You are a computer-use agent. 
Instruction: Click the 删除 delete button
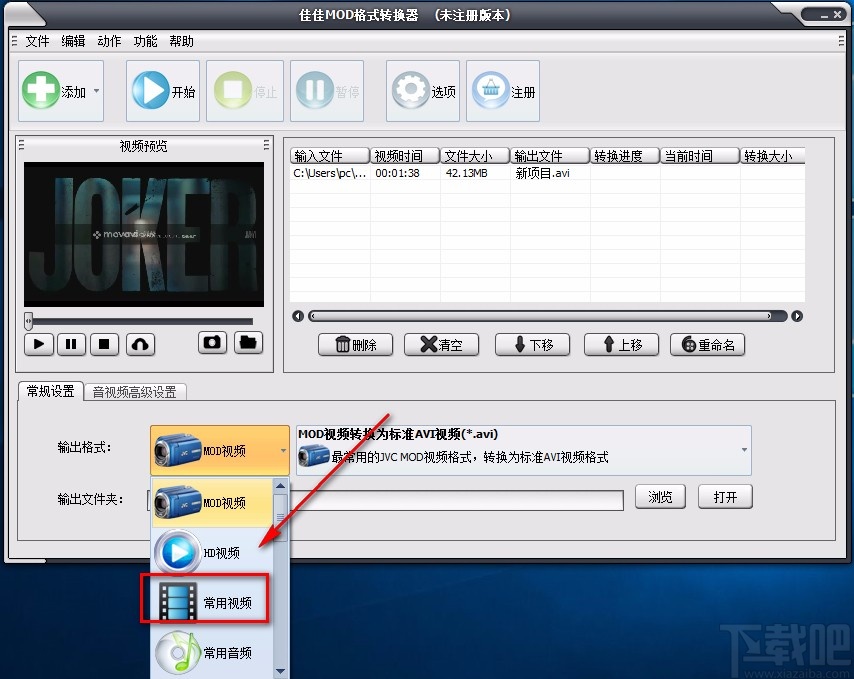(x=355, y=345)
